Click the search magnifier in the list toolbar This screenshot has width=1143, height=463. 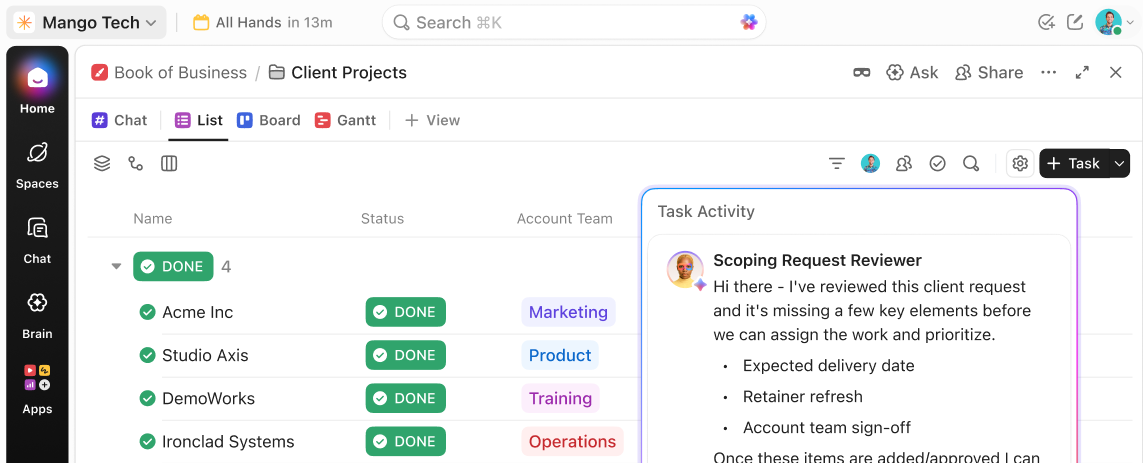point(971,163)
